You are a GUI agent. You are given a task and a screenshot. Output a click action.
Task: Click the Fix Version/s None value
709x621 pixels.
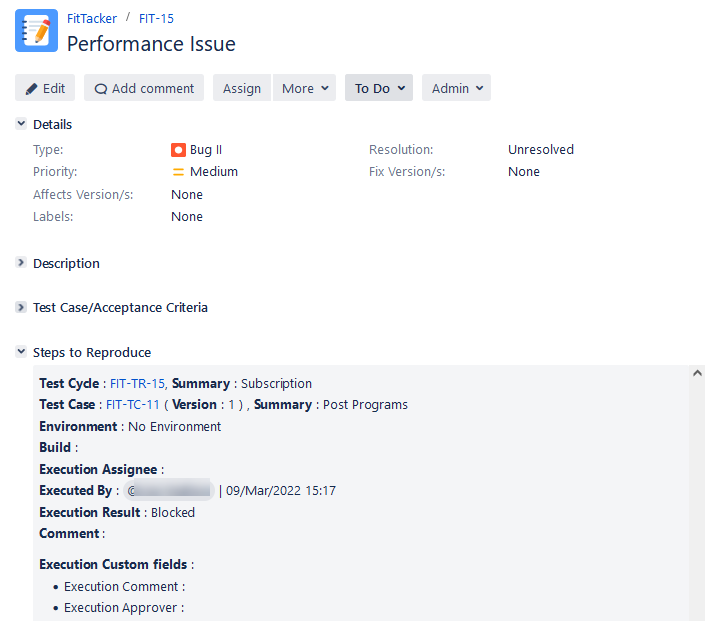click(x=524, y=172)
